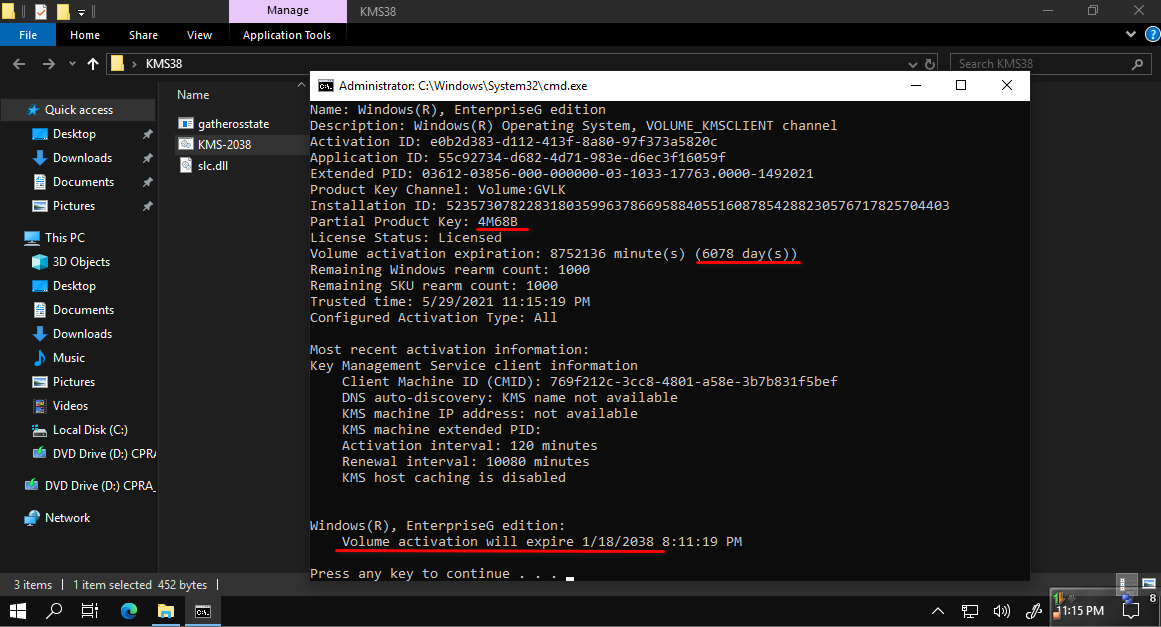Image resolution: width=1161 pixels, height=627 pixels.
Task: Go up one folder level
Action: click(x=93, y=64)
